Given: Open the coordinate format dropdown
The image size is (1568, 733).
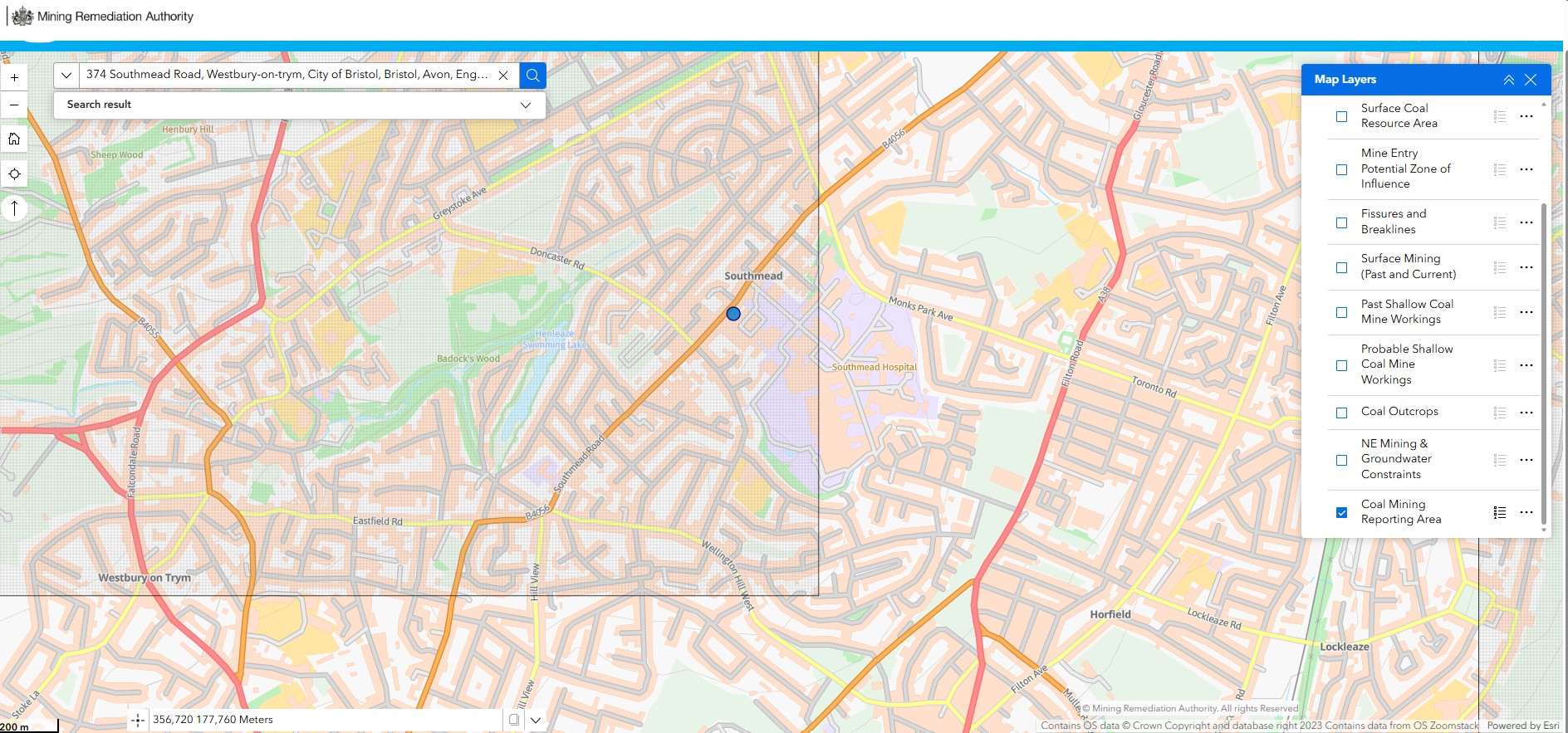Looking at the screenshot, I should click(x=536, y=720).
